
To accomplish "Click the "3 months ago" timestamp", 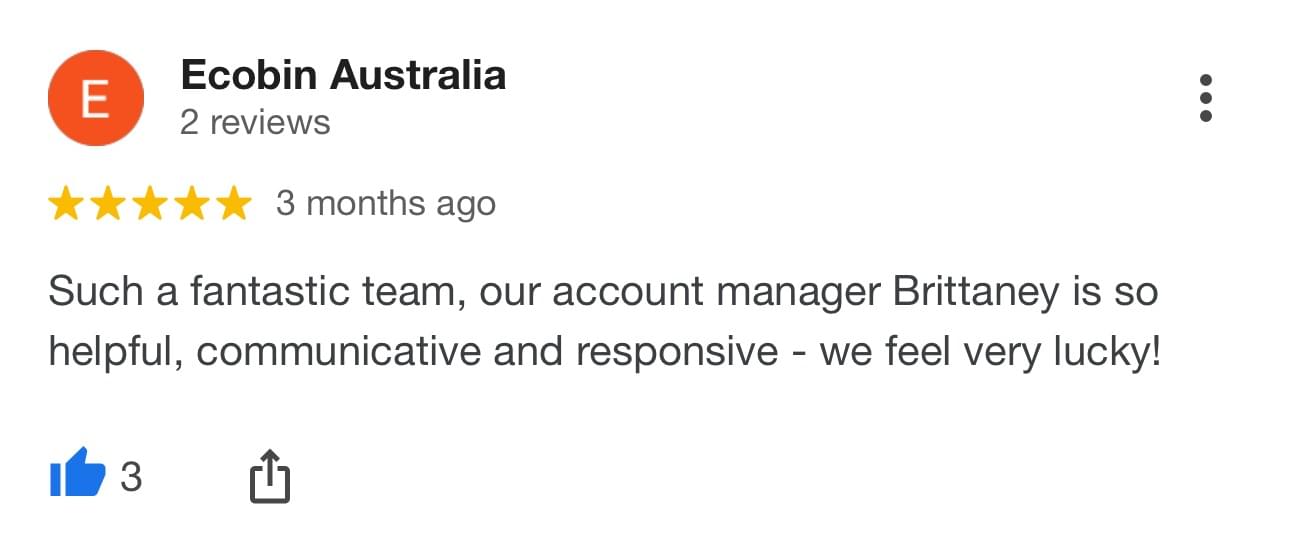I will pyautogui.click(x=386, y=204).
